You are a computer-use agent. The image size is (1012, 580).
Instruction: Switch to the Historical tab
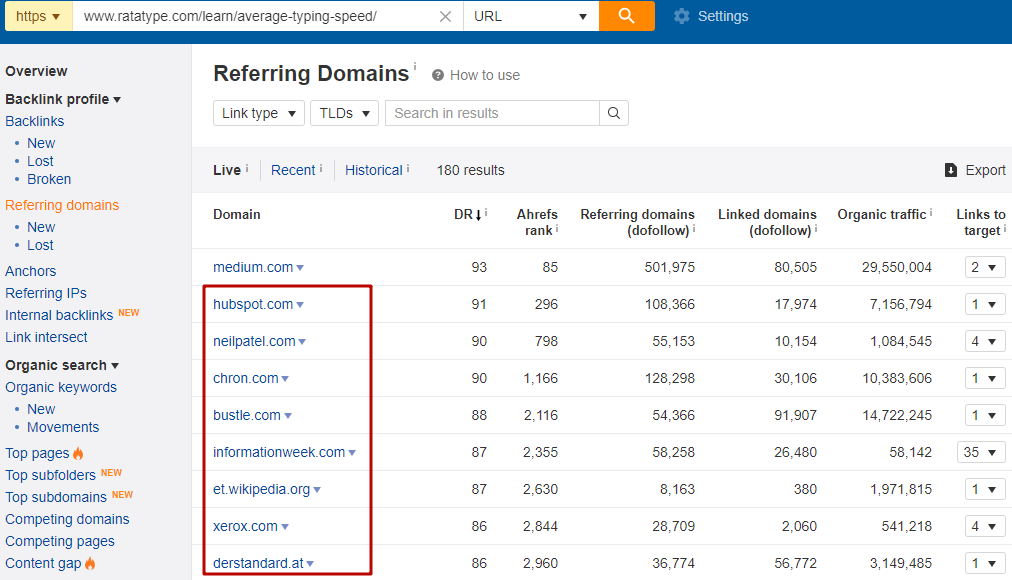point(374,170)
